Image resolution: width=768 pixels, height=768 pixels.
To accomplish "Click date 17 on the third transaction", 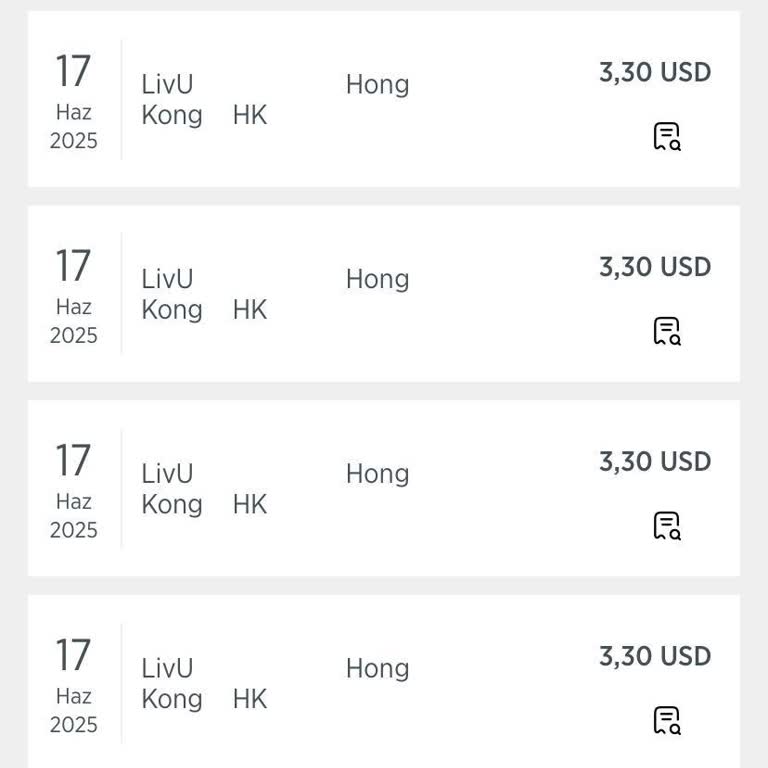I will click(x=73, y=462).
